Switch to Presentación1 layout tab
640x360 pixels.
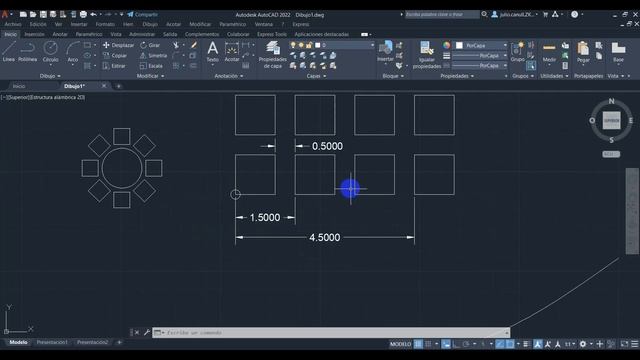click(52, 342)
